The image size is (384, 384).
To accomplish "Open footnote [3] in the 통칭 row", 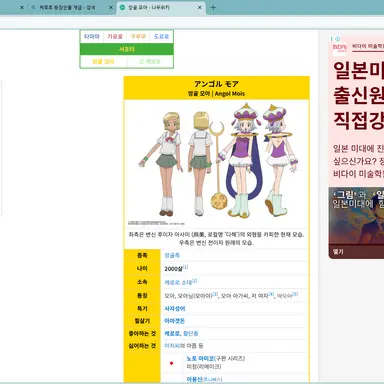I will tap(215, 294).
